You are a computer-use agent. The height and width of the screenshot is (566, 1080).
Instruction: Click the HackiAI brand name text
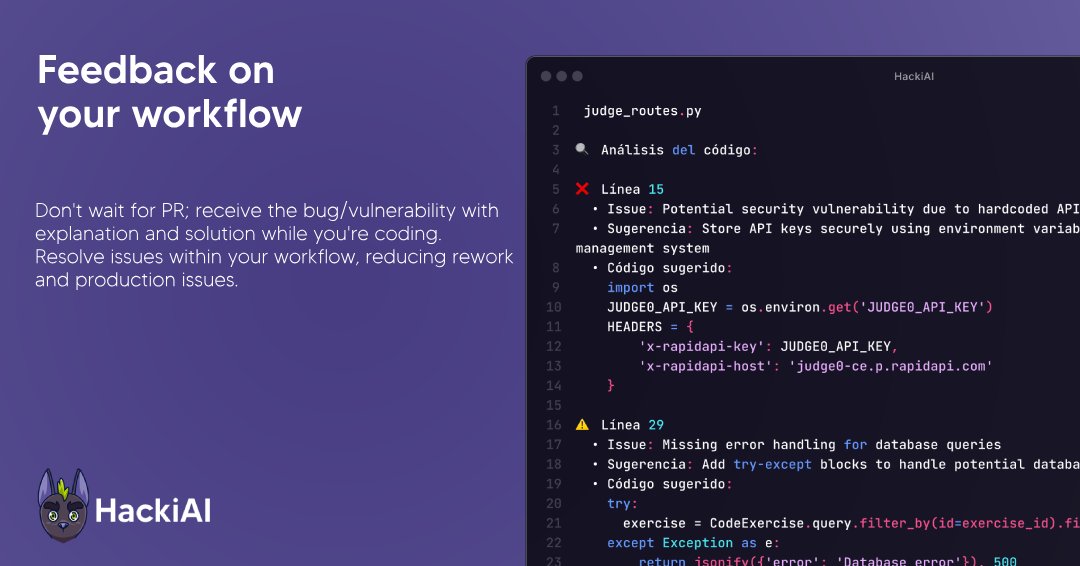153,510
